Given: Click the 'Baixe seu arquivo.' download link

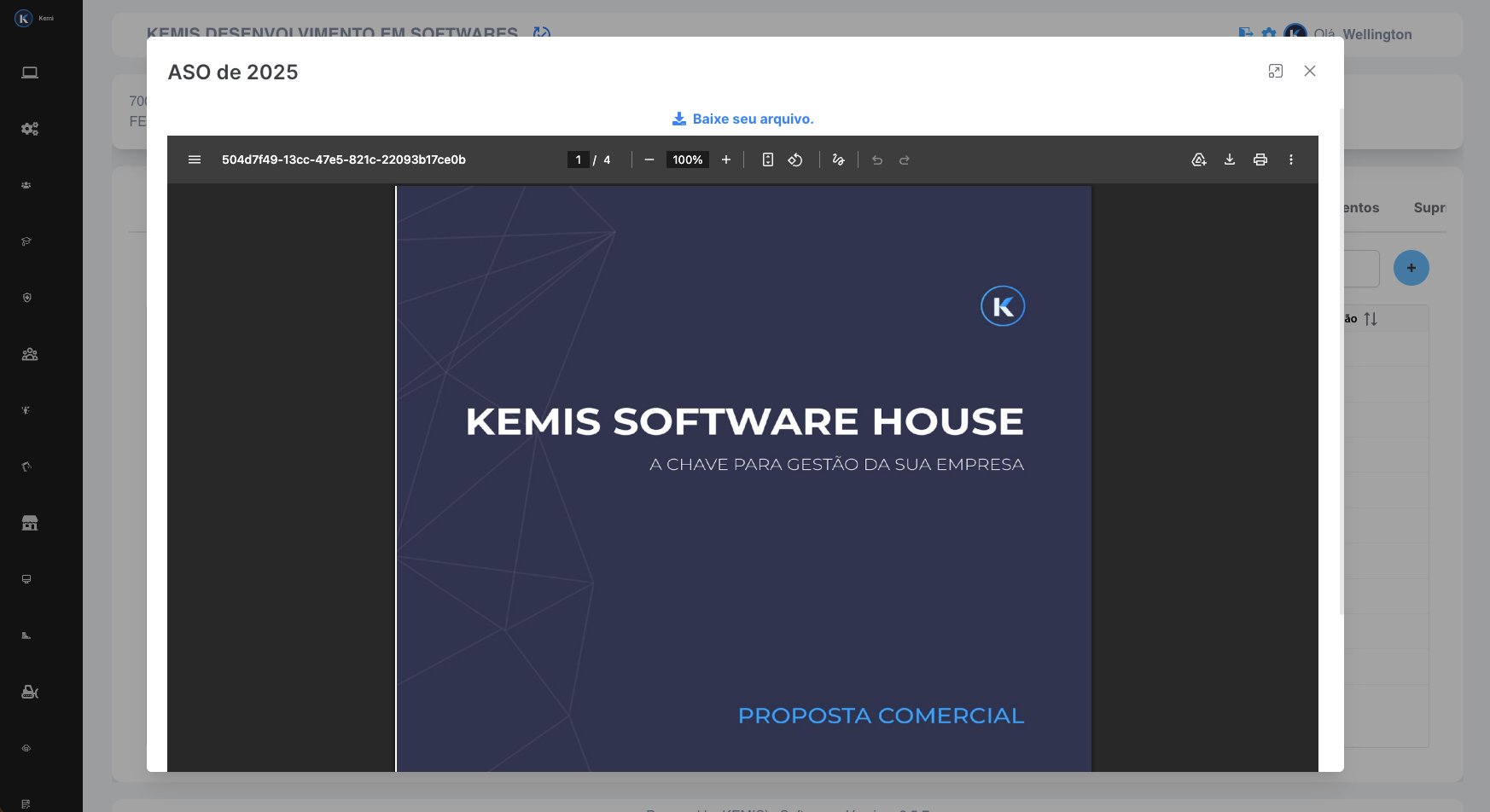Looking at the screenshot, I should pos(743,119).
